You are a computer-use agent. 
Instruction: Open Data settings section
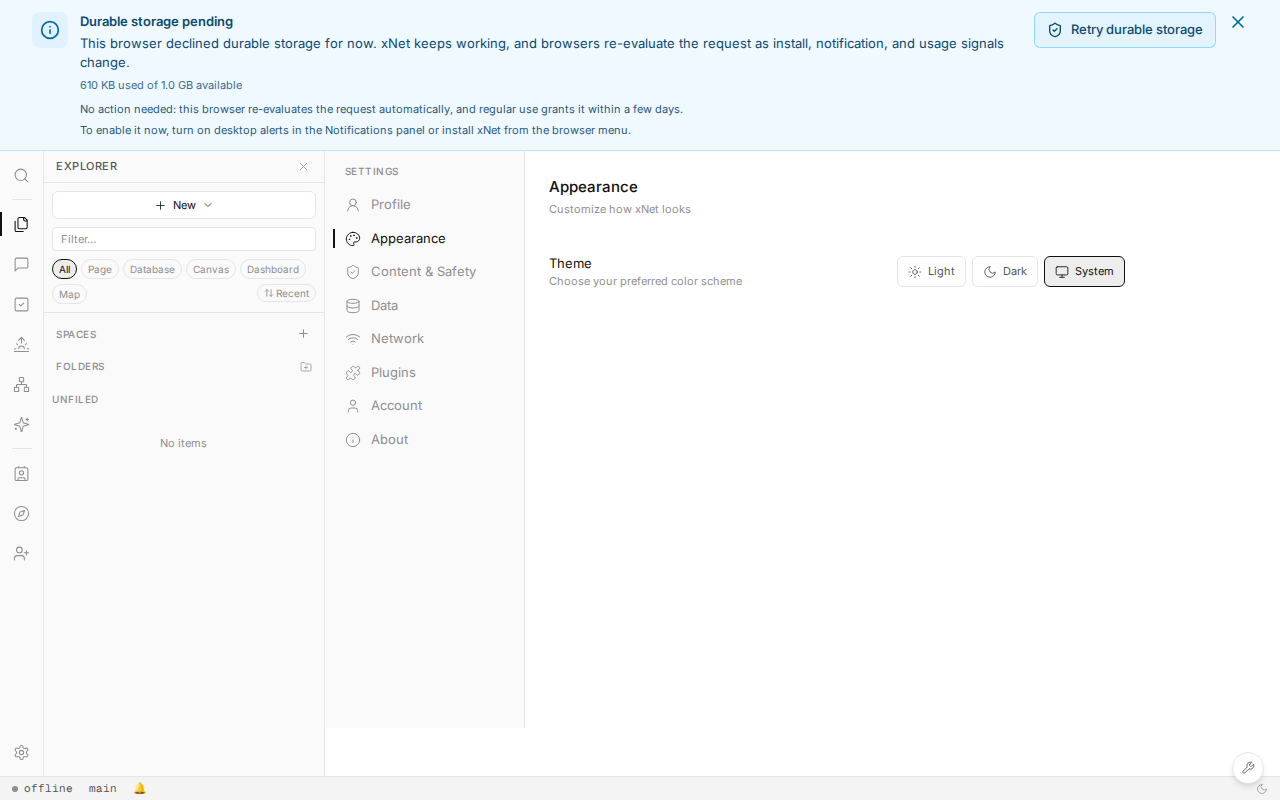point(427,306)
